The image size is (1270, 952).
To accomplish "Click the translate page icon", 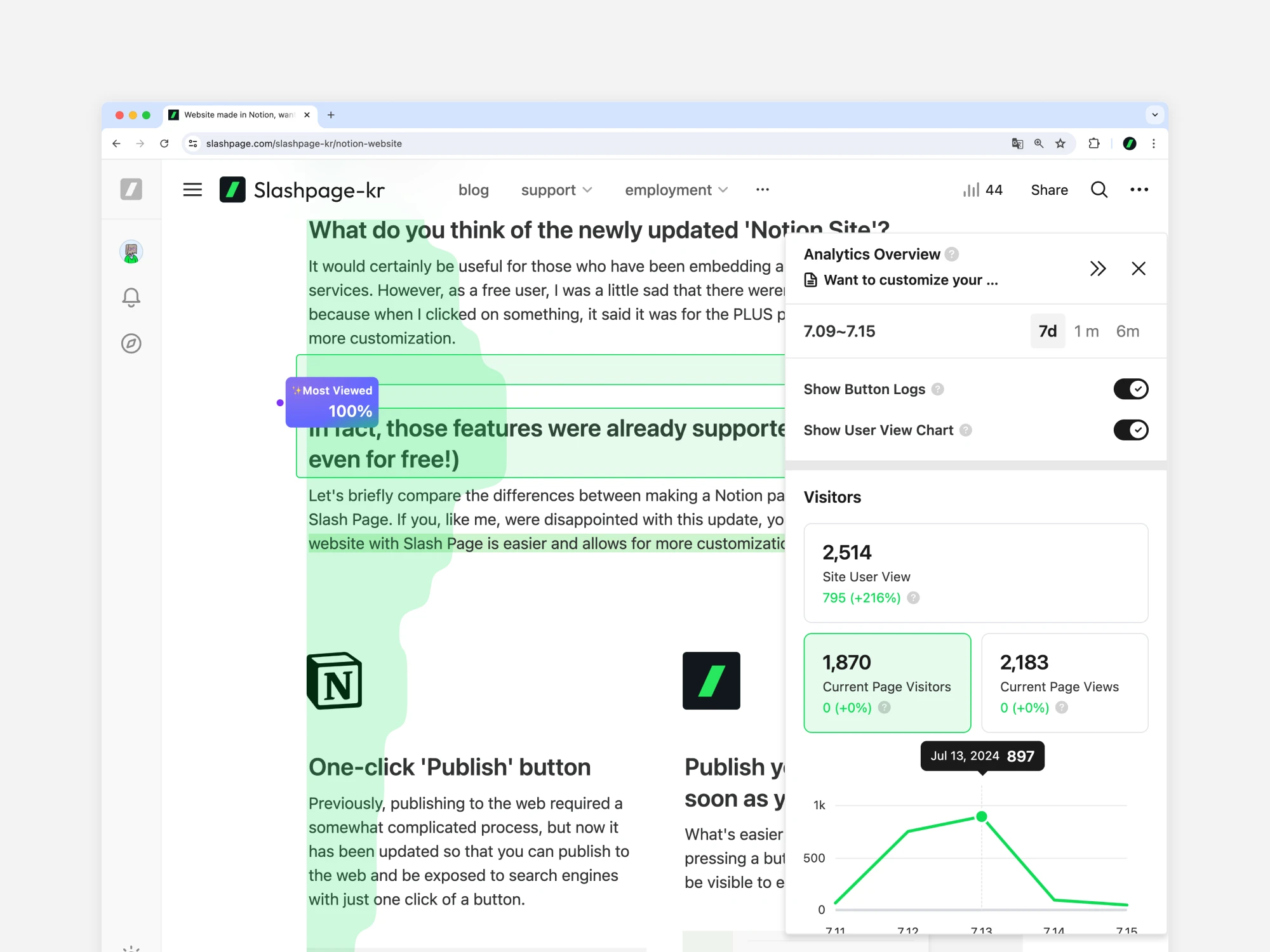I will tap(1017, 143).
